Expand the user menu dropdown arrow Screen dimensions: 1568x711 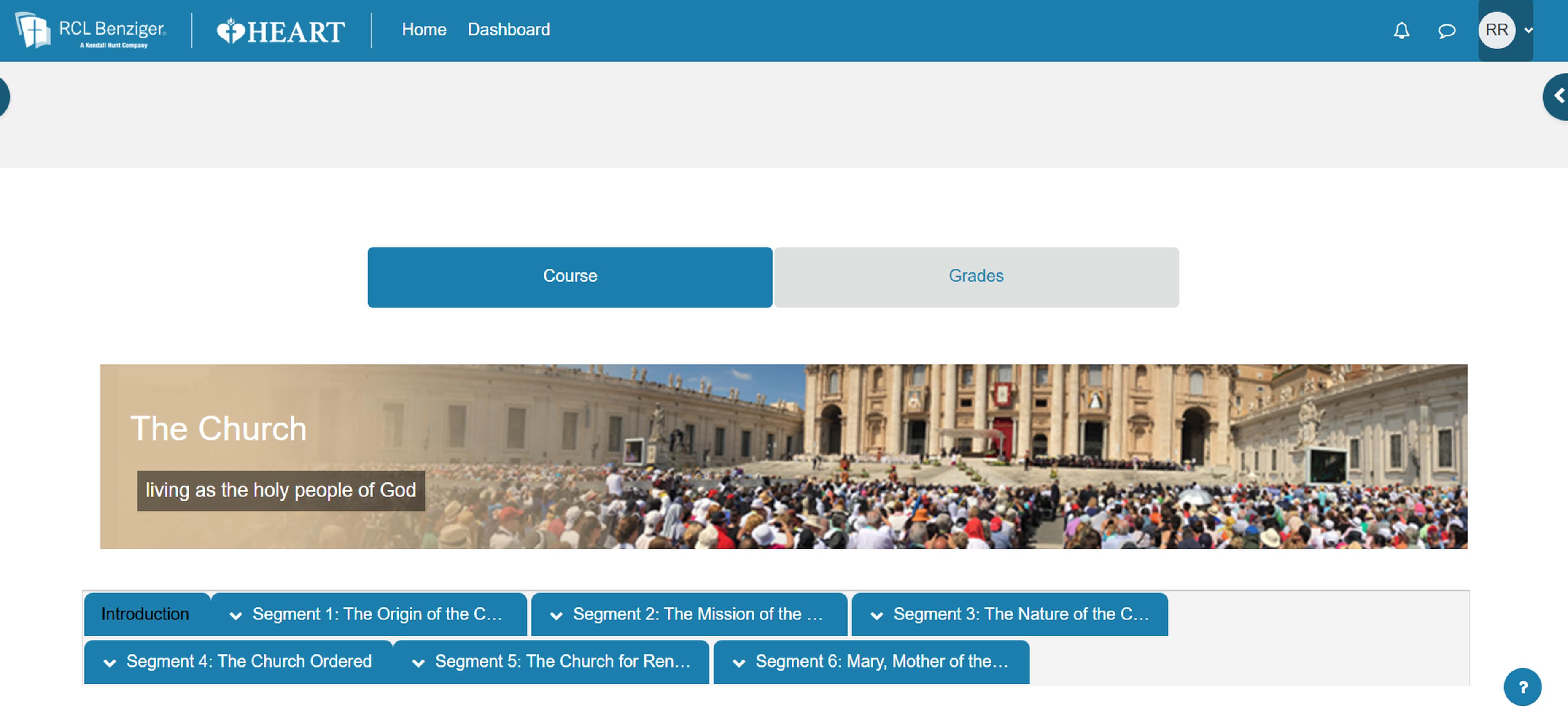coord(1528,30)
